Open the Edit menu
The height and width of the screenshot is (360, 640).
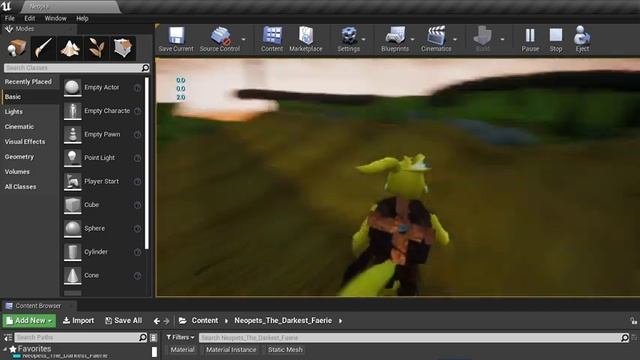pos(29,18)
